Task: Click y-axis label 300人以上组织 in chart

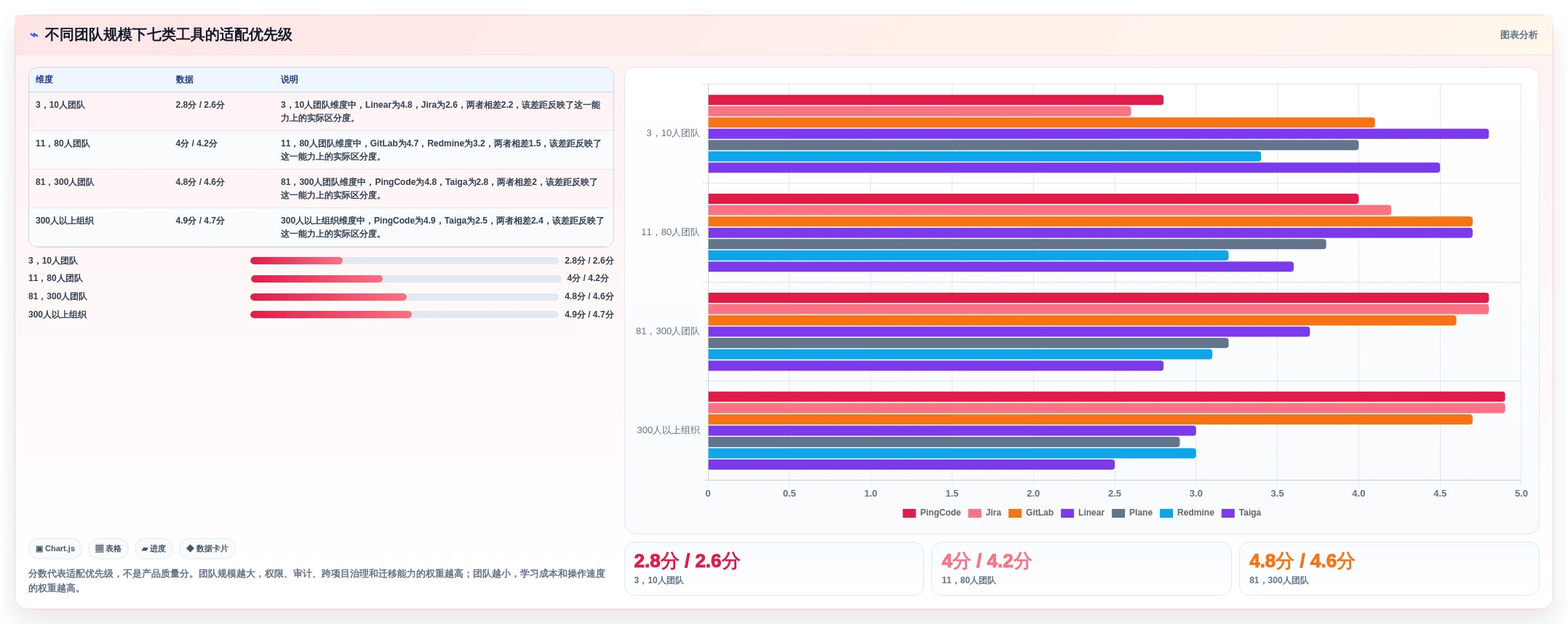Action: point(668,430)
